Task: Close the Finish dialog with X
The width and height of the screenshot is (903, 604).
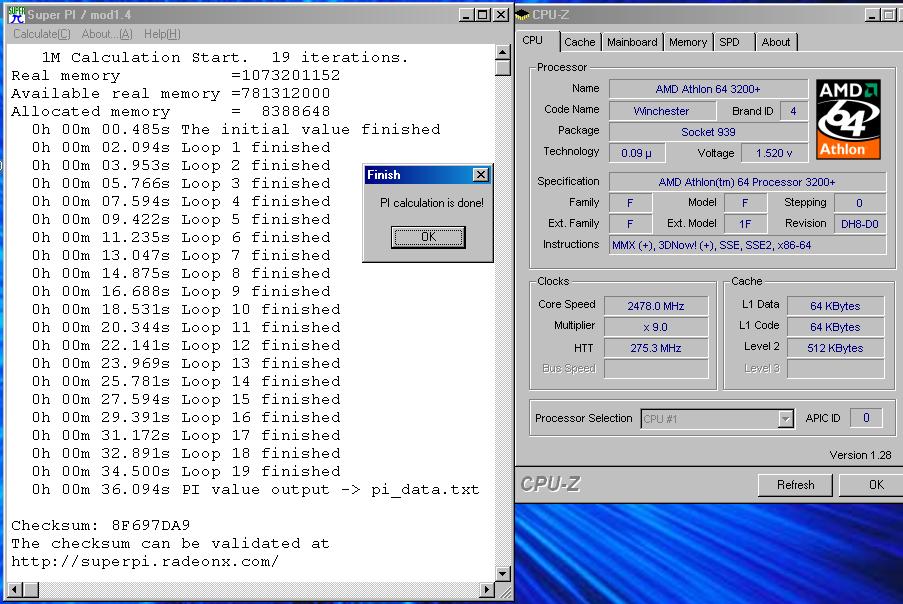Action: coord(480,174)
